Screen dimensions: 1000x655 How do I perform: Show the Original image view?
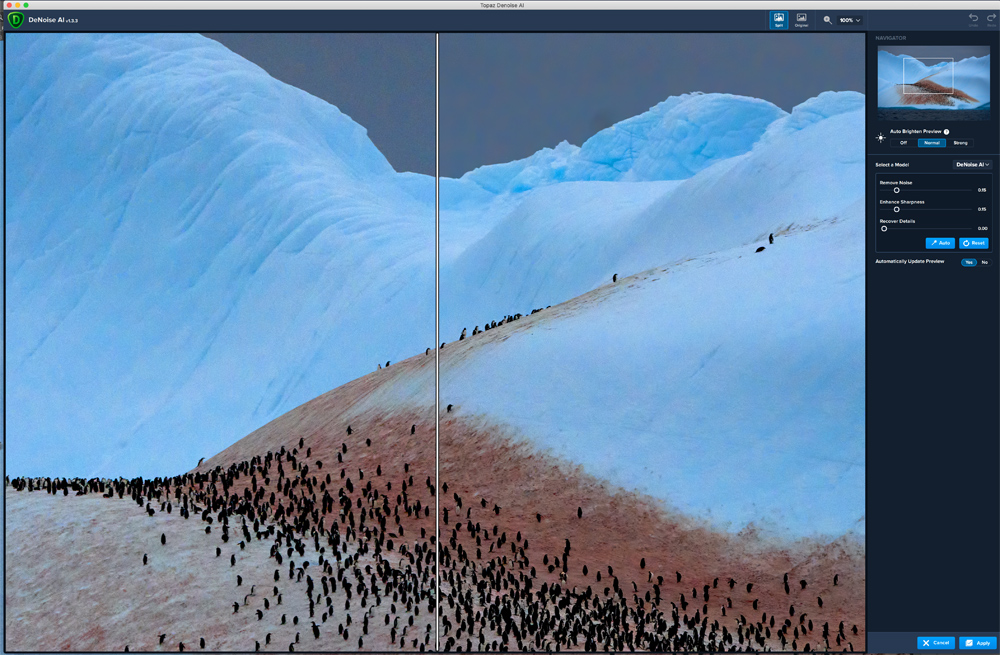coord(801,20)
